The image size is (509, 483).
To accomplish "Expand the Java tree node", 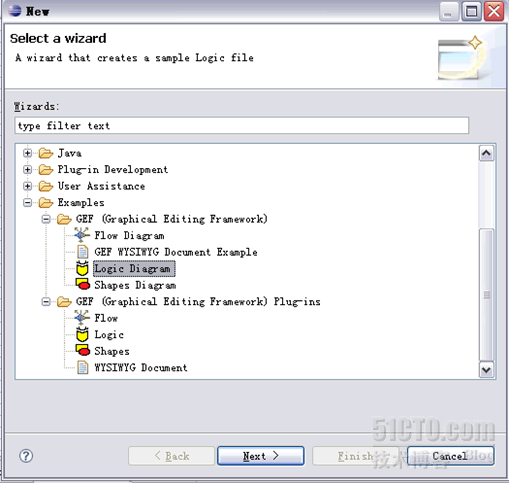I will pos(28,153).
